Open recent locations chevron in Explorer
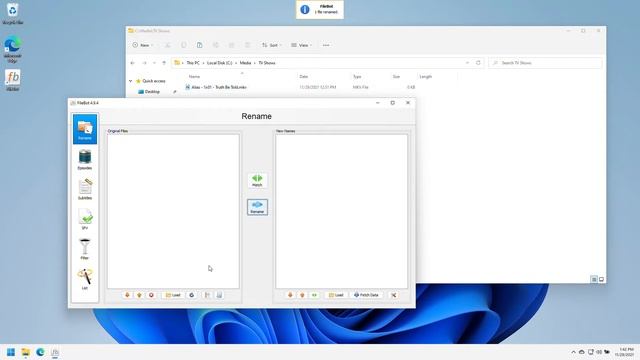Screen dimensions: 640x360 tap(154, 63)
